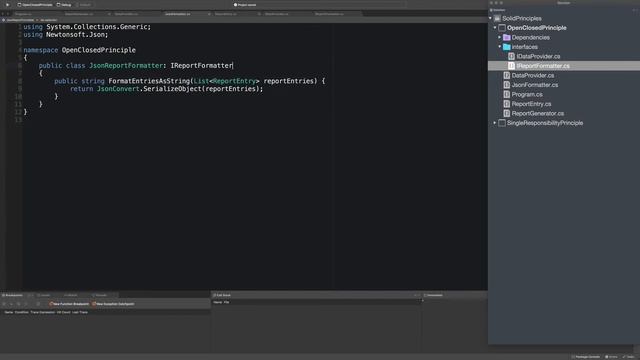Click the ReportEntry type in code
Viewport: 640px width, 360px height.
coord(234,81)
